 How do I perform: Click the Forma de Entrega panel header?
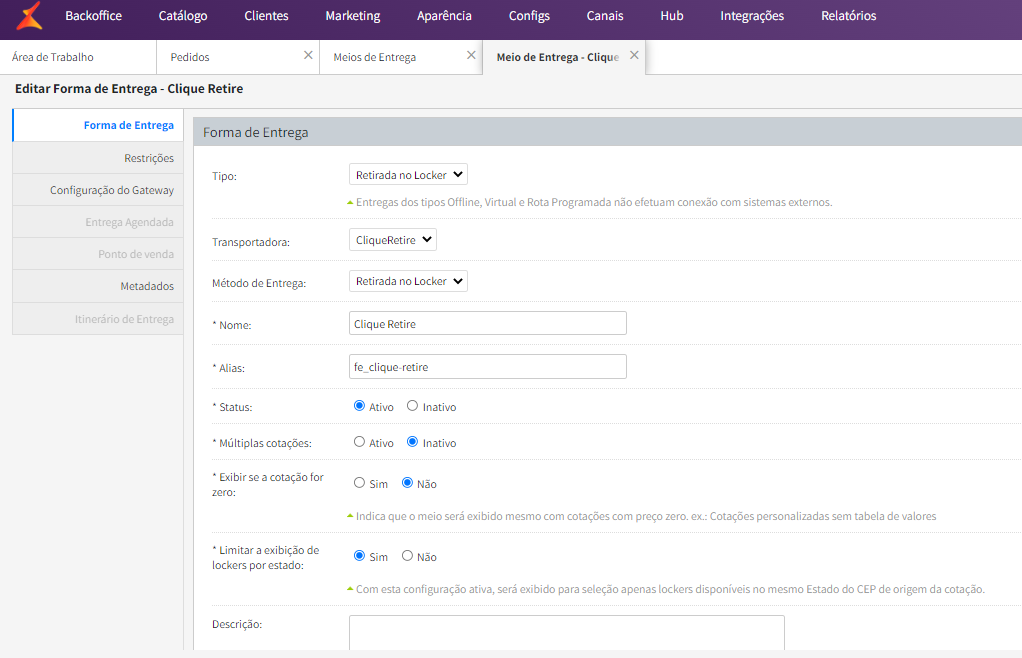coord(607,132)
